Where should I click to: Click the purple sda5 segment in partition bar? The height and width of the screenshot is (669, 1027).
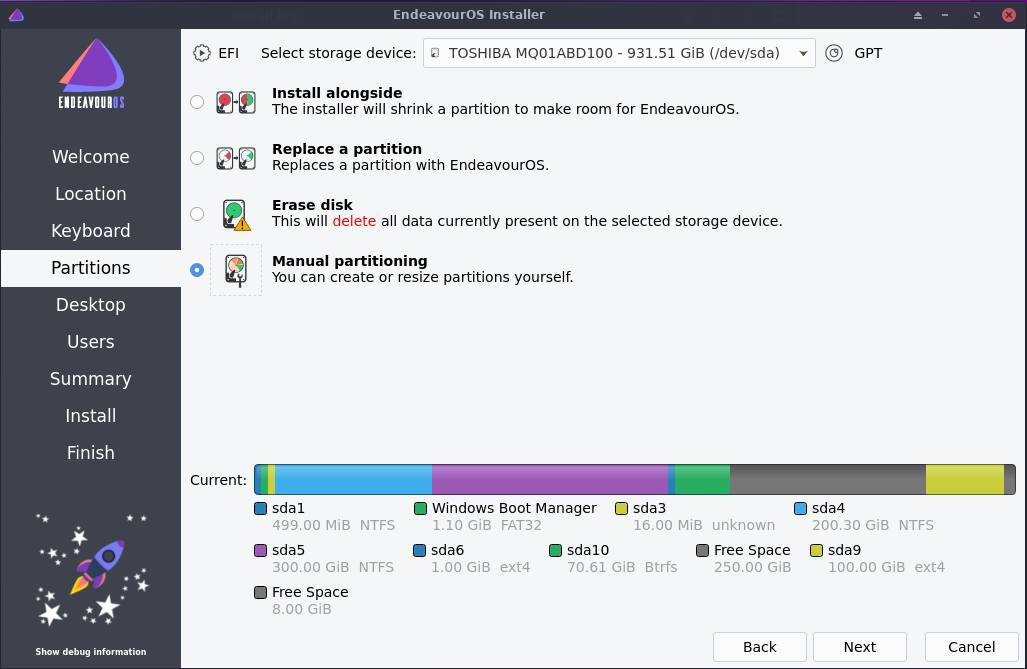tap(549, 479)
